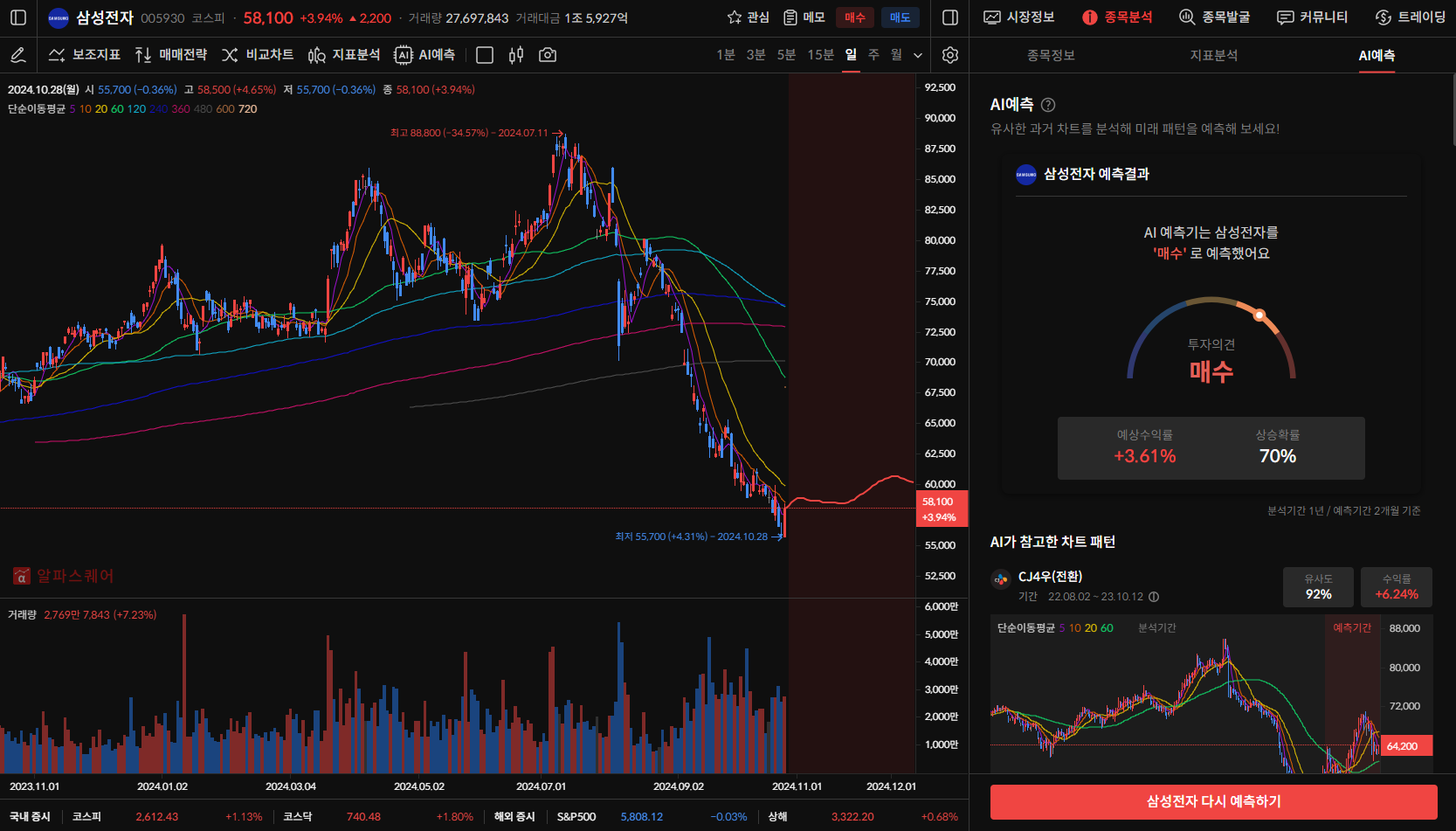
Task: Click the 수익률 +6.24% box
Action: tap(1397, 587)
